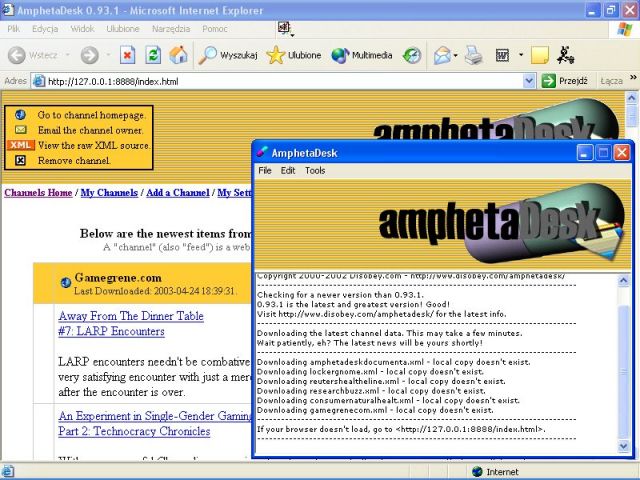Click 'Downloading gamegrenecom.xml' log line
The height and width of the screenshot is (480, 640).
tap(375, 410)
